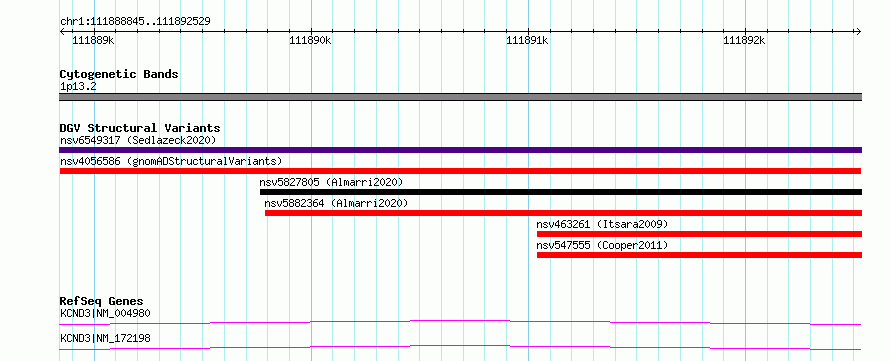
Task: Click the nsv5827805 (Almarri2020) label
Action: tap(331, 182)
